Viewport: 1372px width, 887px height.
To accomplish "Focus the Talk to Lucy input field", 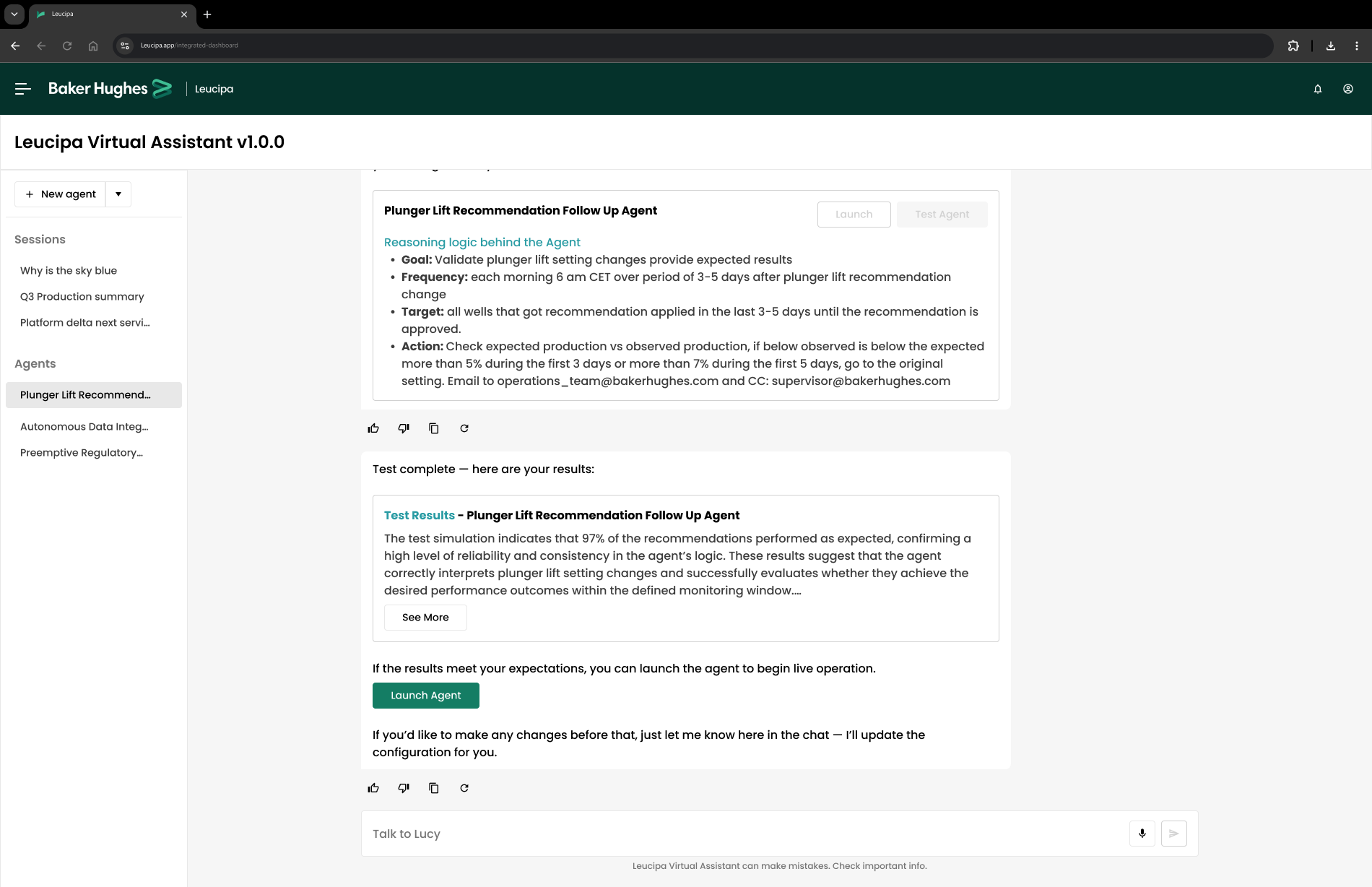I will pyautogui.click(x=744, y=834).
